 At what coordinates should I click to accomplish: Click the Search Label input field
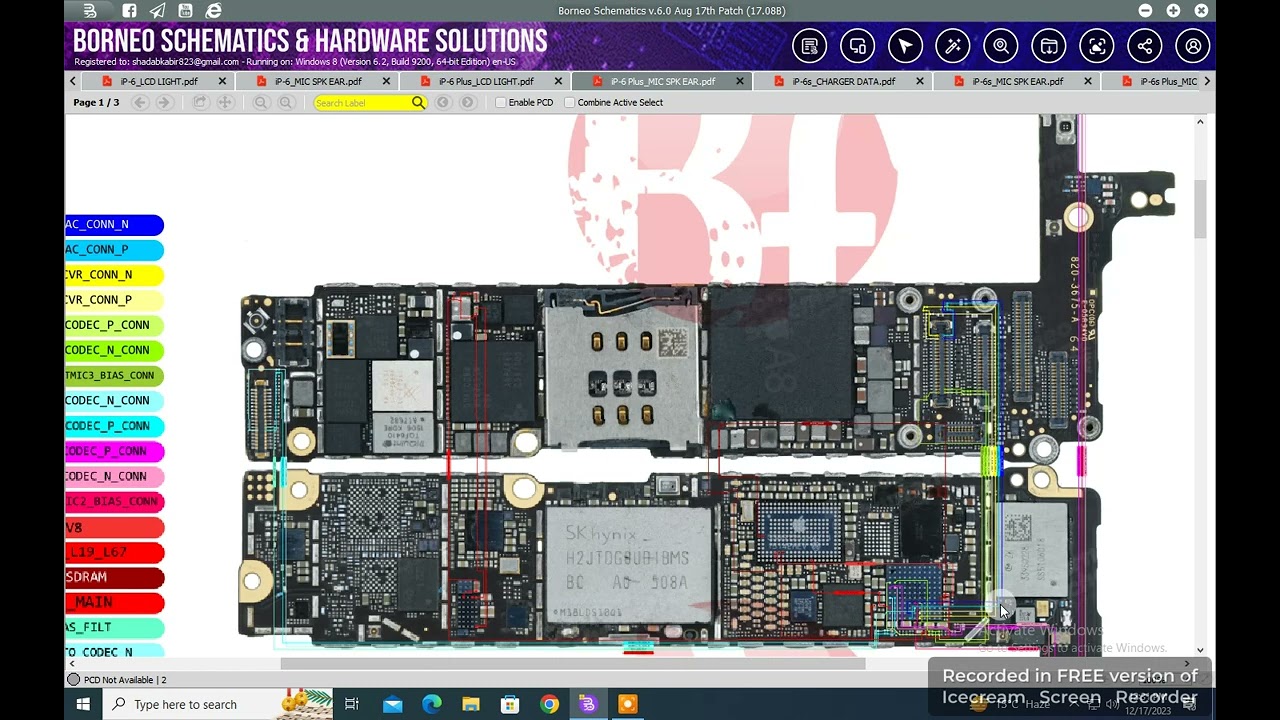pos(361,102)
